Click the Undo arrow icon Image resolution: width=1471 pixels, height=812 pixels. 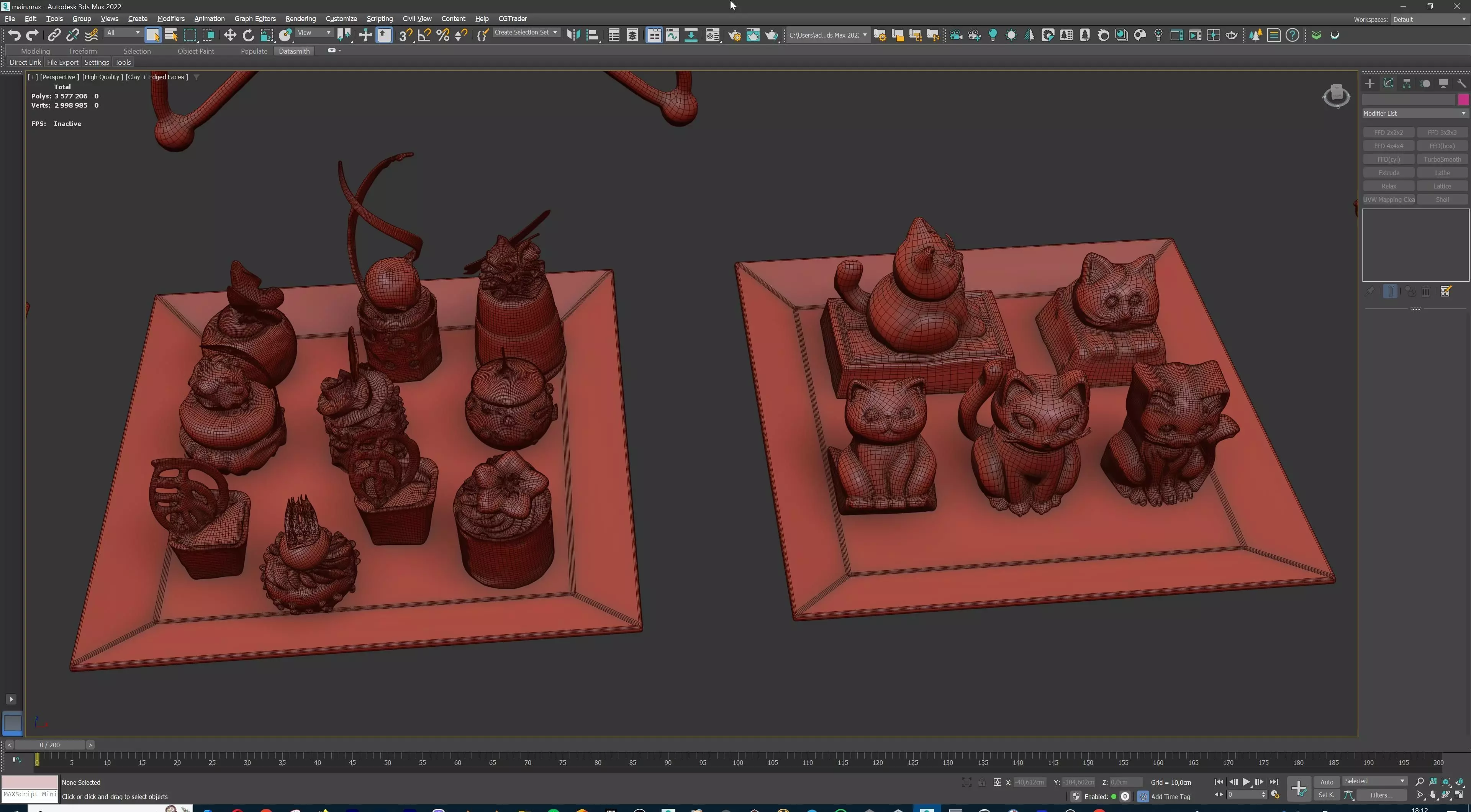14,35
